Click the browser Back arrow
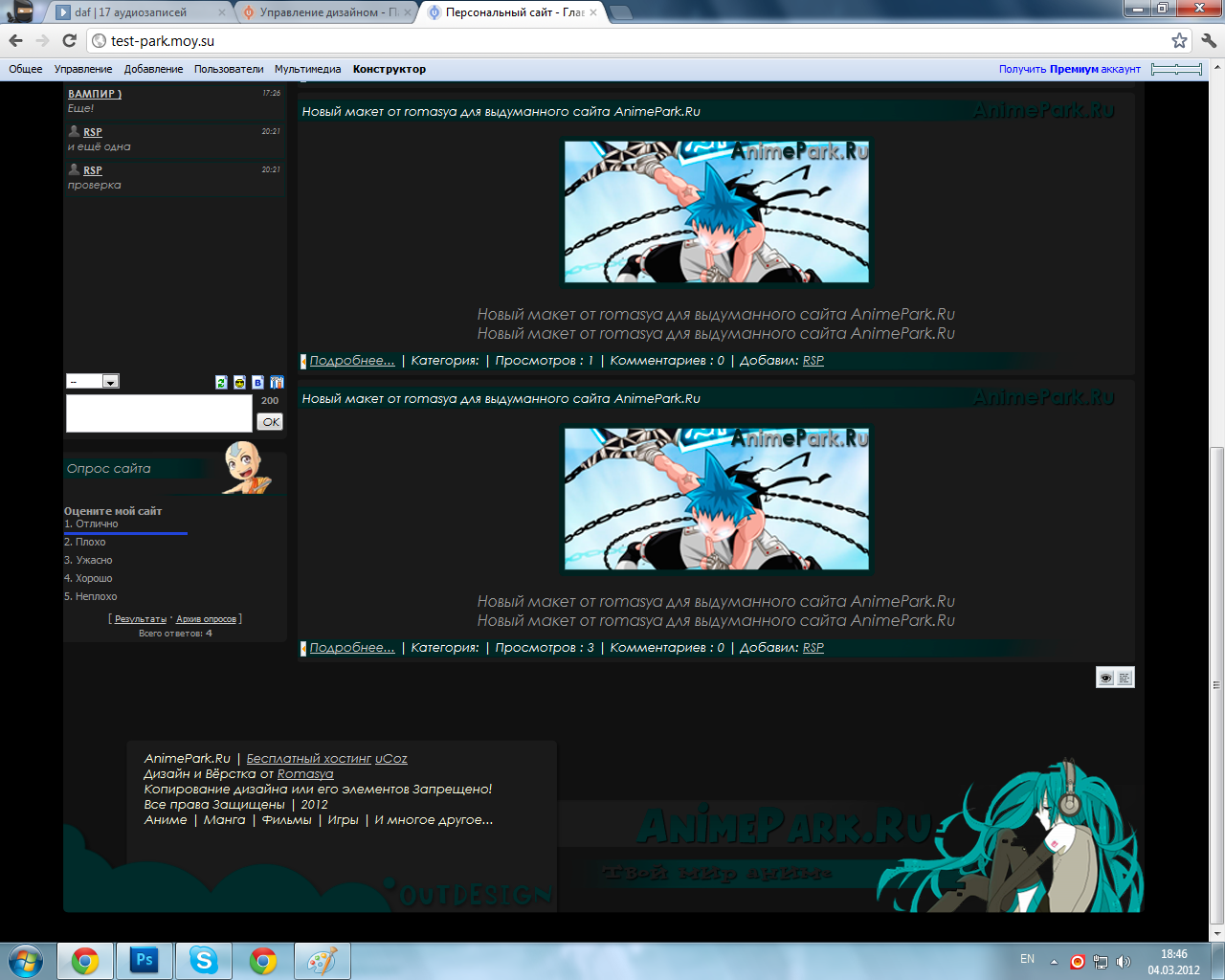1225x980 pixels. 16,40
